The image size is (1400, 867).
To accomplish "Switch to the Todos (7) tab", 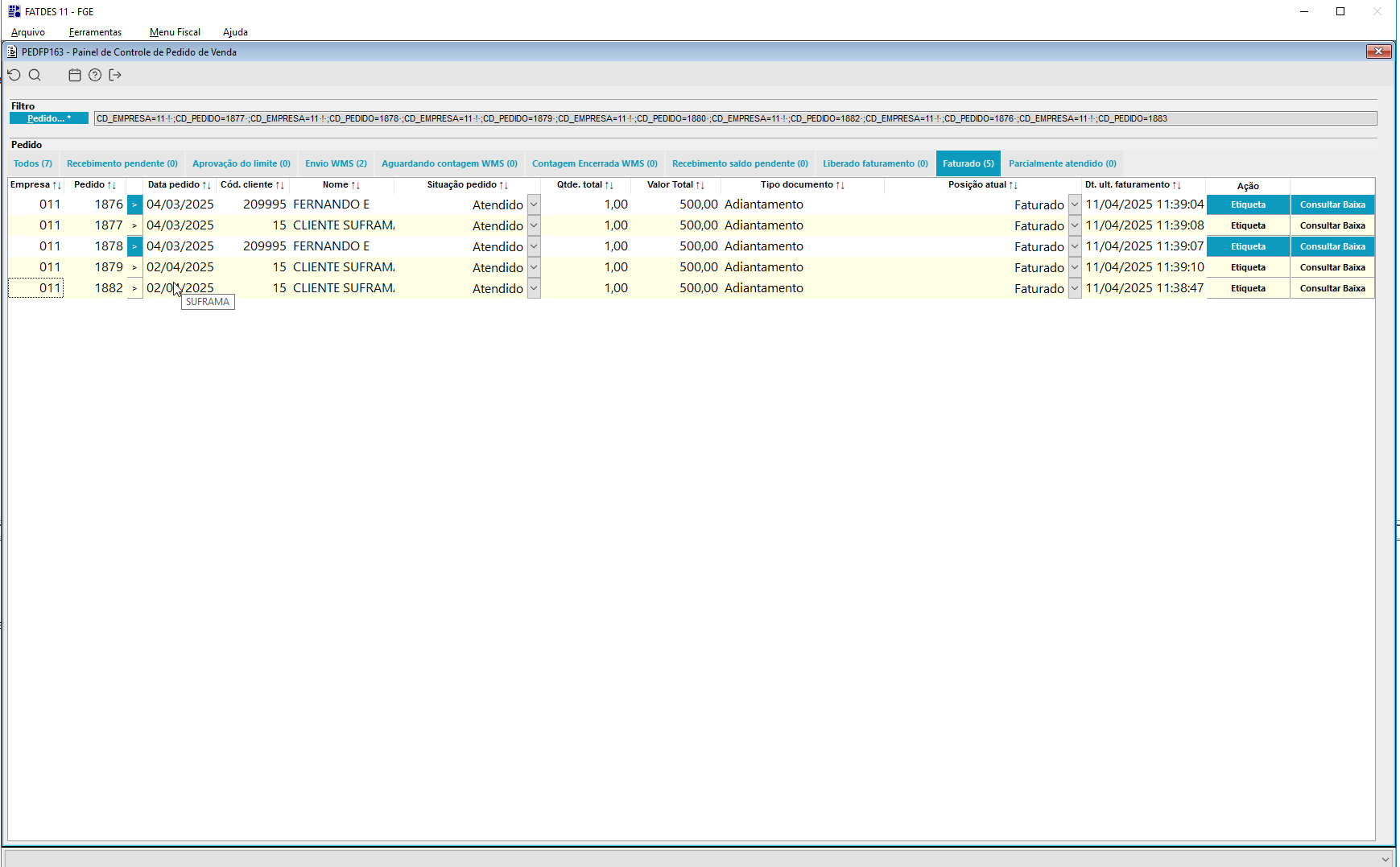I will pos(33,163).
